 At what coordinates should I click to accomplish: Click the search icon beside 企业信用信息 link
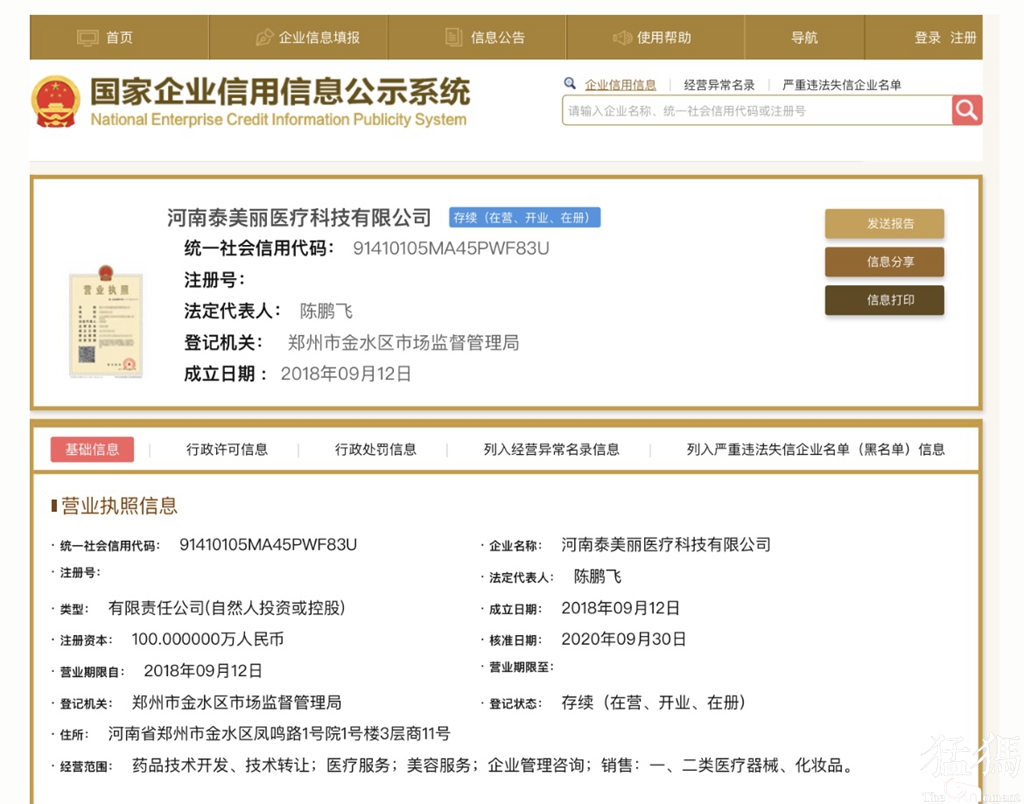tap(570, 83)
